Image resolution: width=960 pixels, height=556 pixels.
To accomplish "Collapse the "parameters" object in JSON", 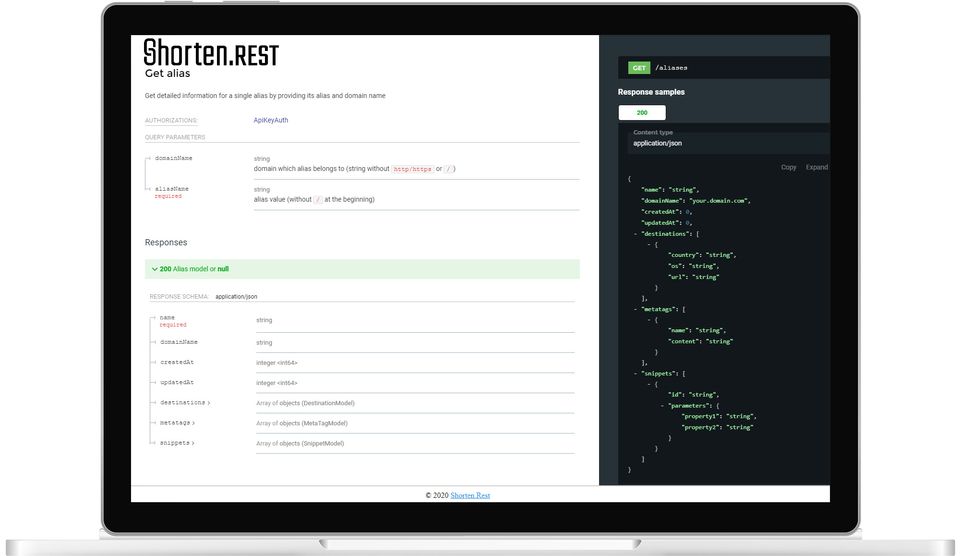I will click(x=662, y=405).
